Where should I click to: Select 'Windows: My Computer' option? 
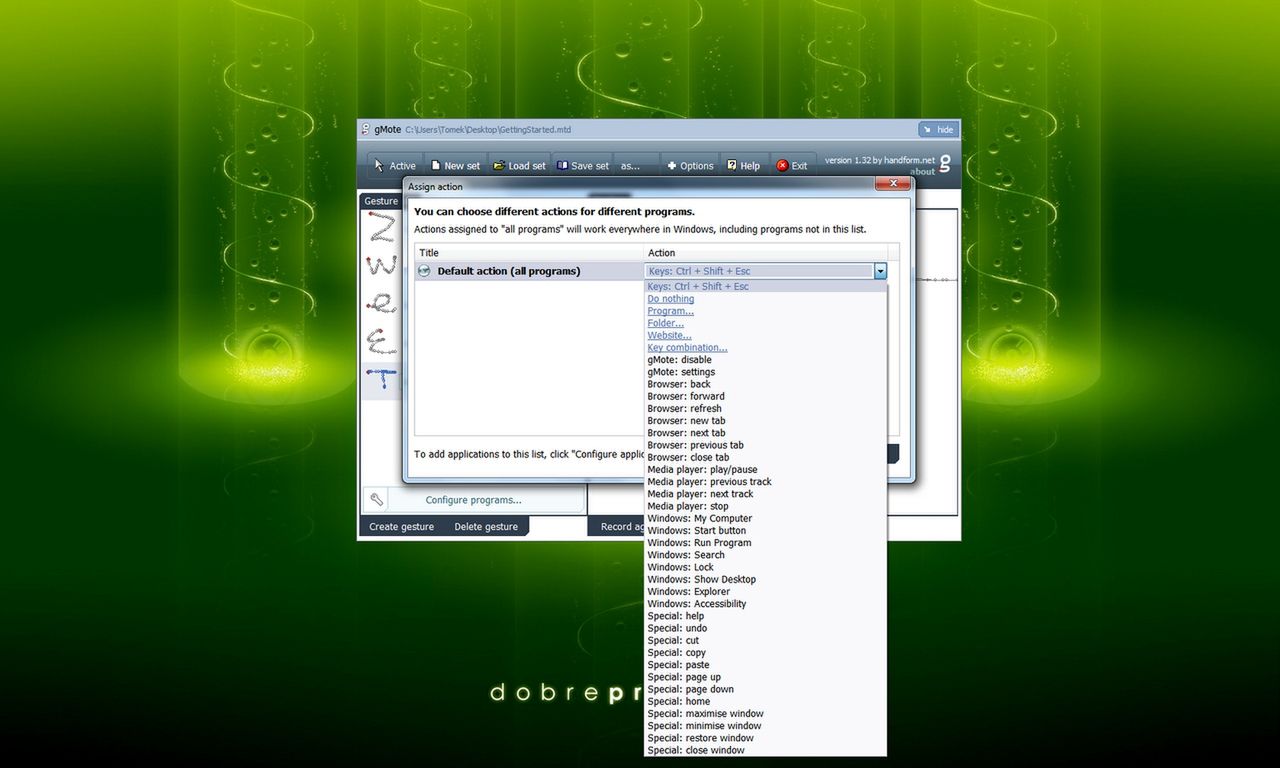(x=765, y=519)
